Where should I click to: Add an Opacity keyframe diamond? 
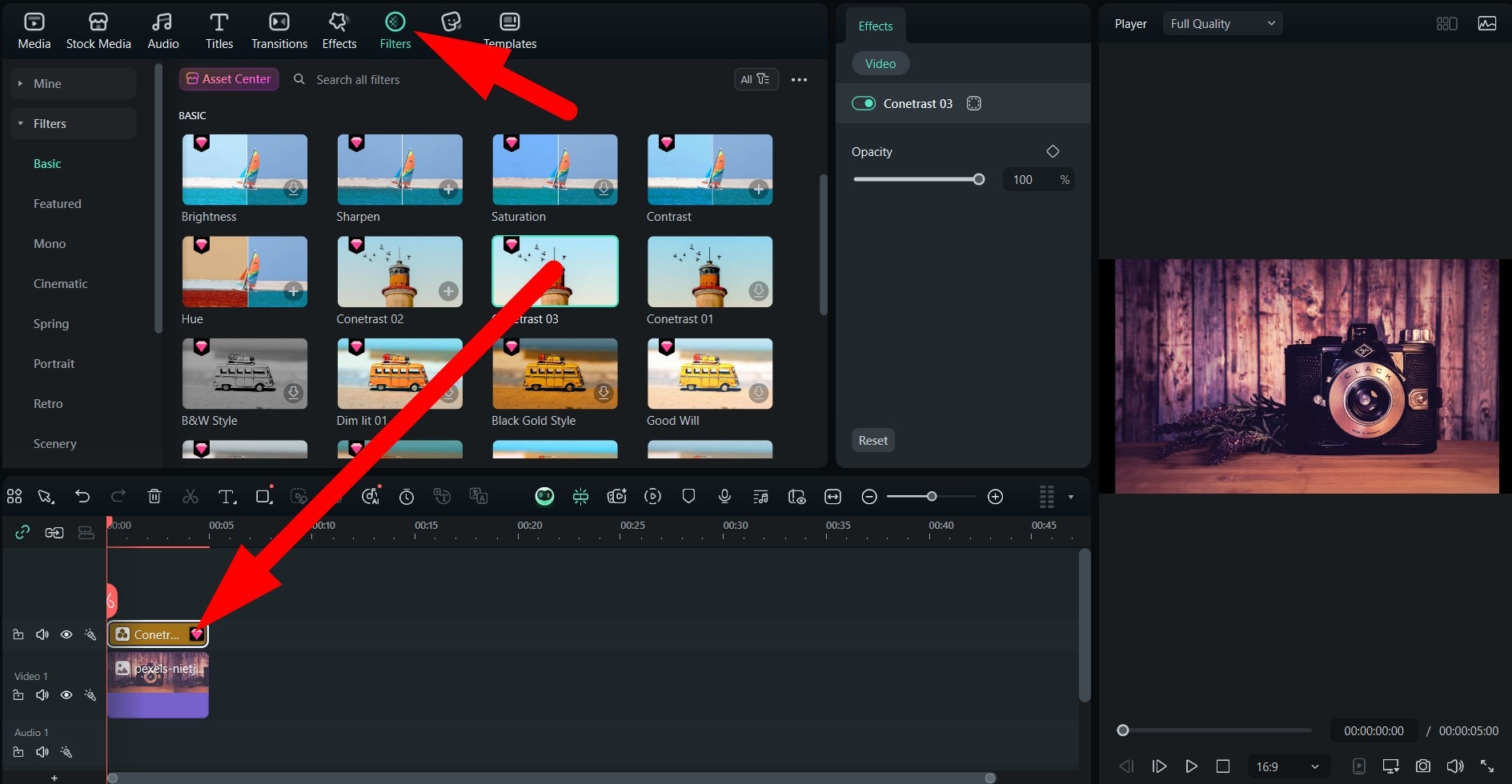coord(1053,151)
